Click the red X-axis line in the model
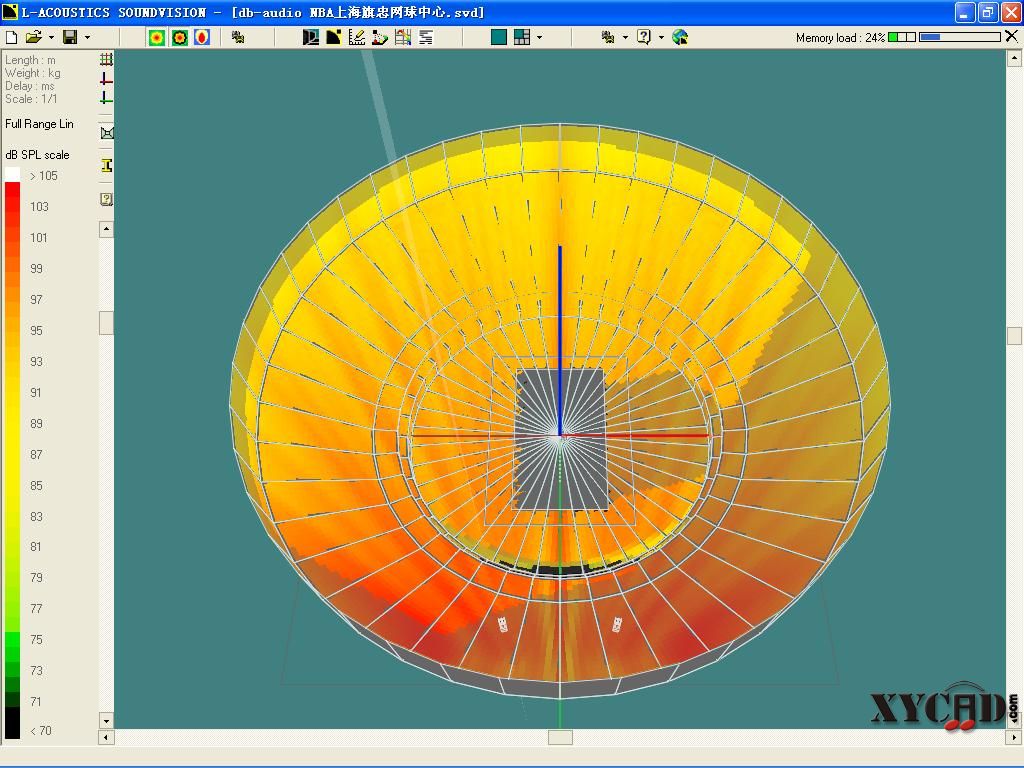1024x768 pixels. click(x=633, y=435)
